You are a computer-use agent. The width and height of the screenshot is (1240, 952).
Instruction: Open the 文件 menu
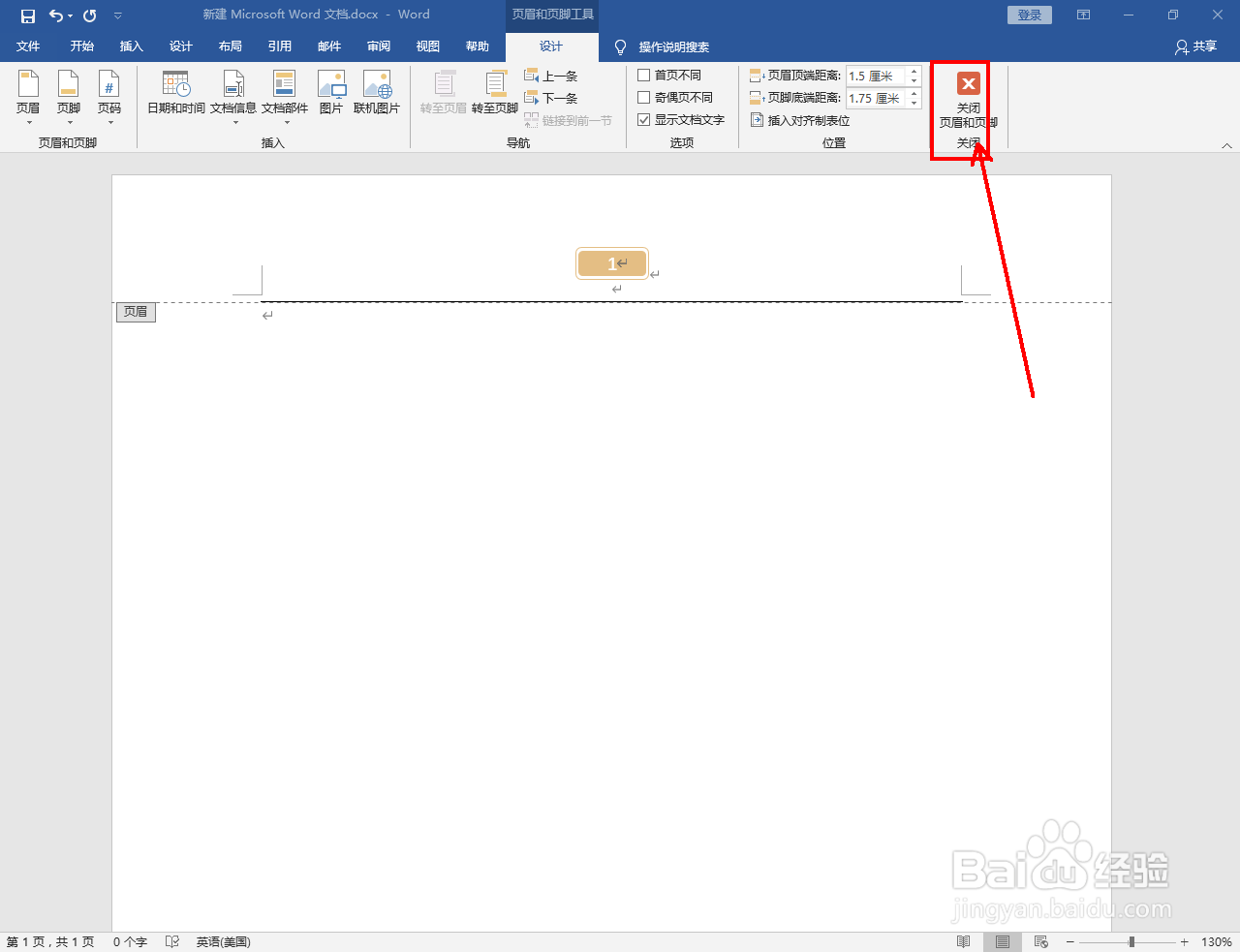click(28, 46)
